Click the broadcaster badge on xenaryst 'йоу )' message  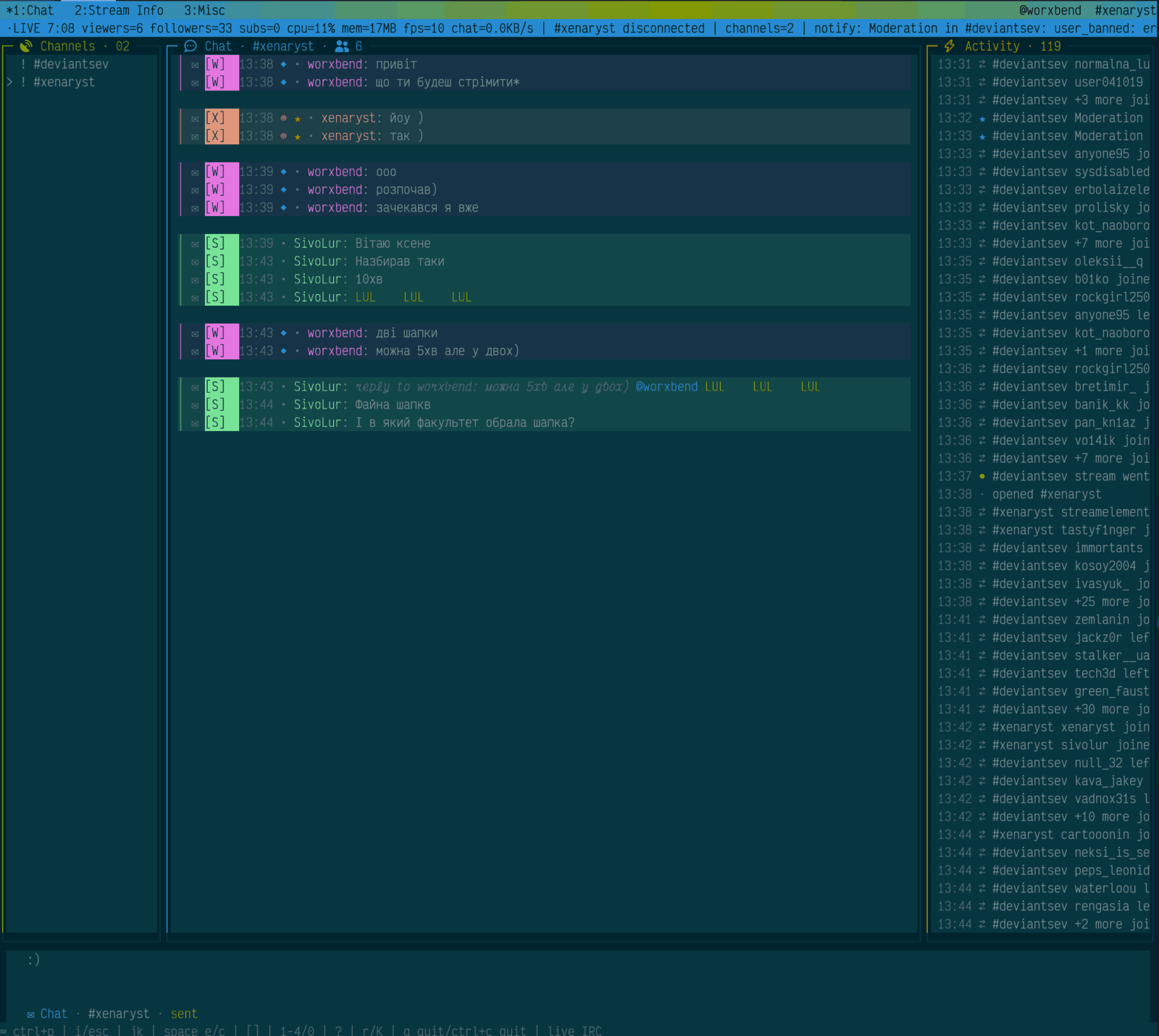(284, 118)
